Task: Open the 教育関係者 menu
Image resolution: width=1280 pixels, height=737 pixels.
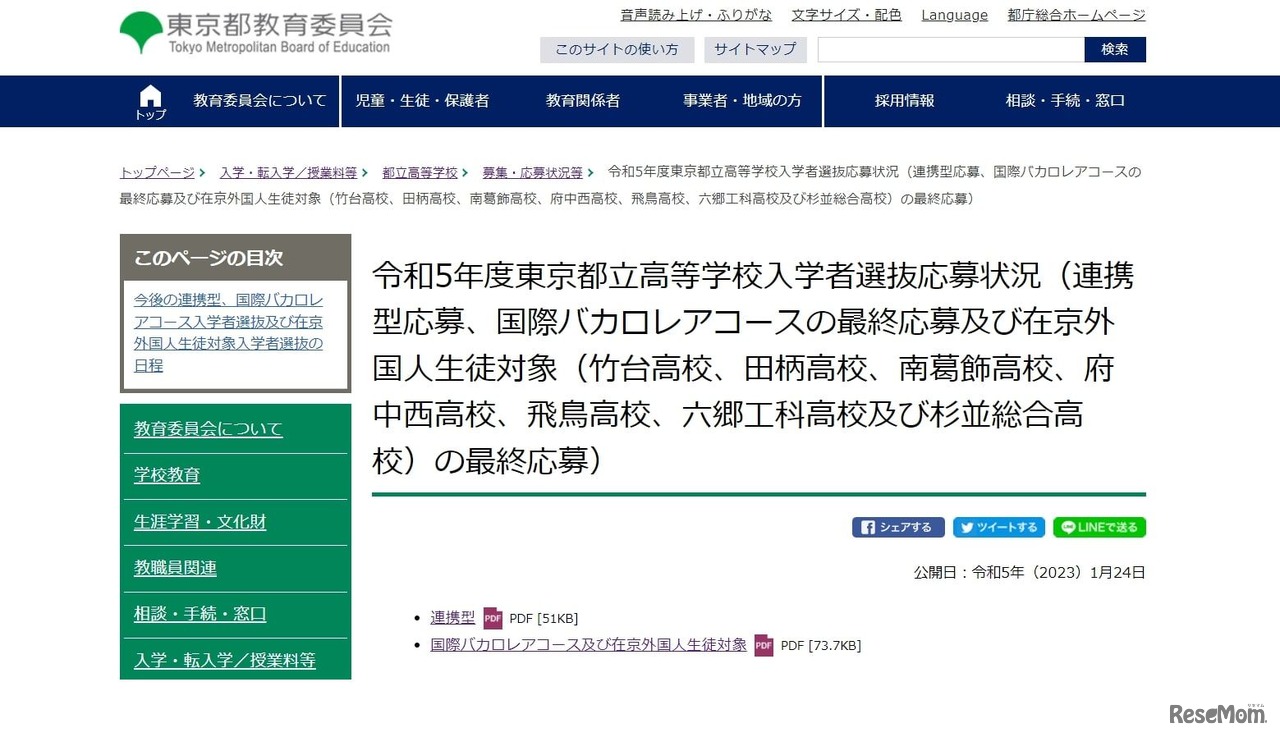Action: point(583,101)
